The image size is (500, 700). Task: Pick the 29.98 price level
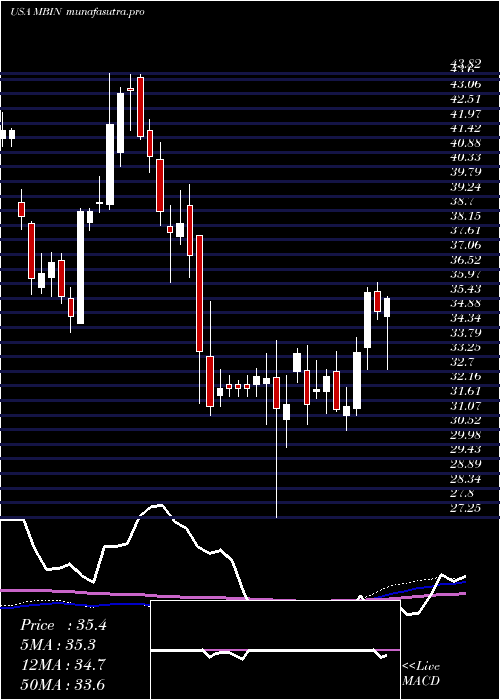point(465,435)
